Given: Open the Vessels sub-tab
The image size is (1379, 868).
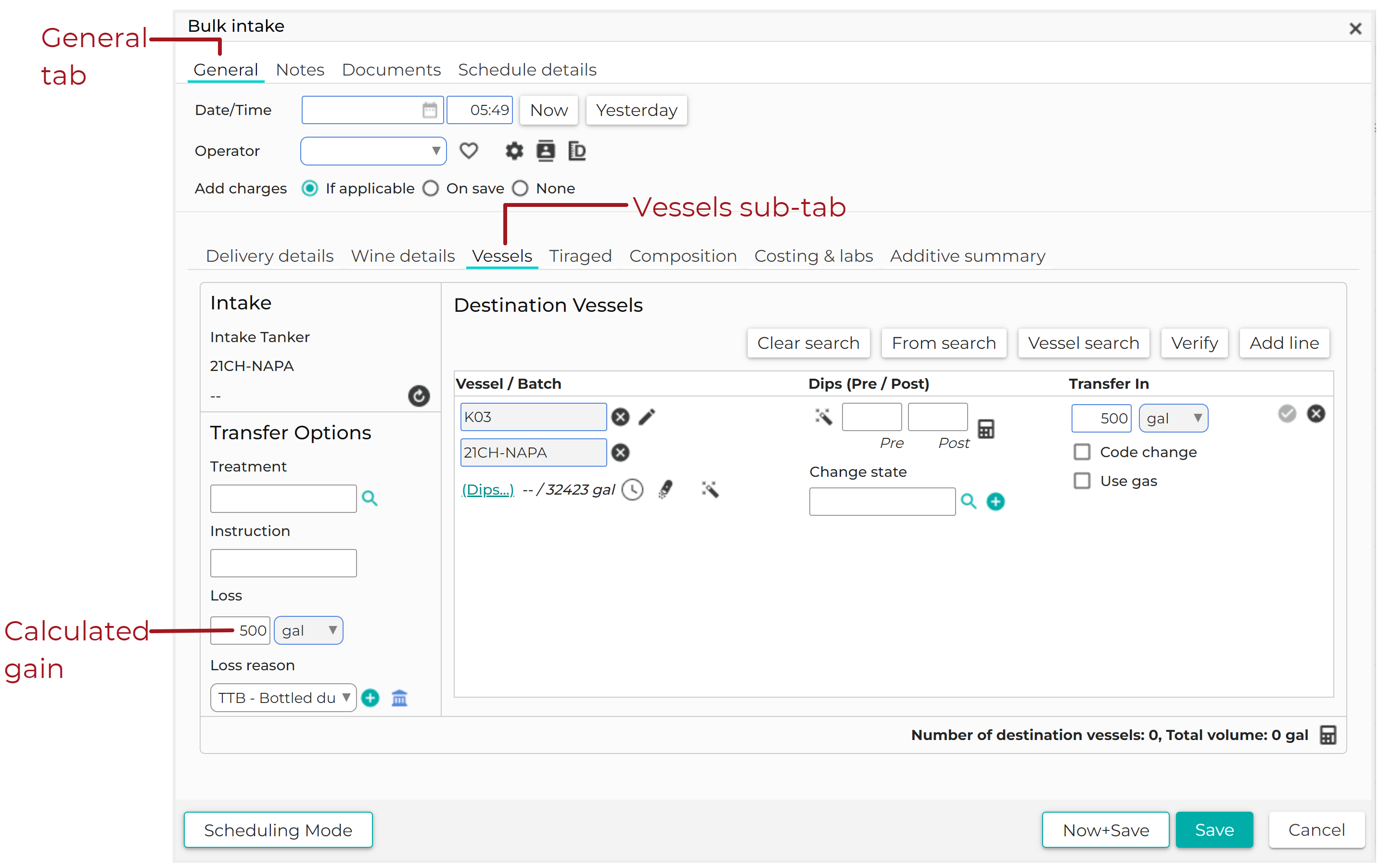Looking at the screenshot, I should point(502,256).
